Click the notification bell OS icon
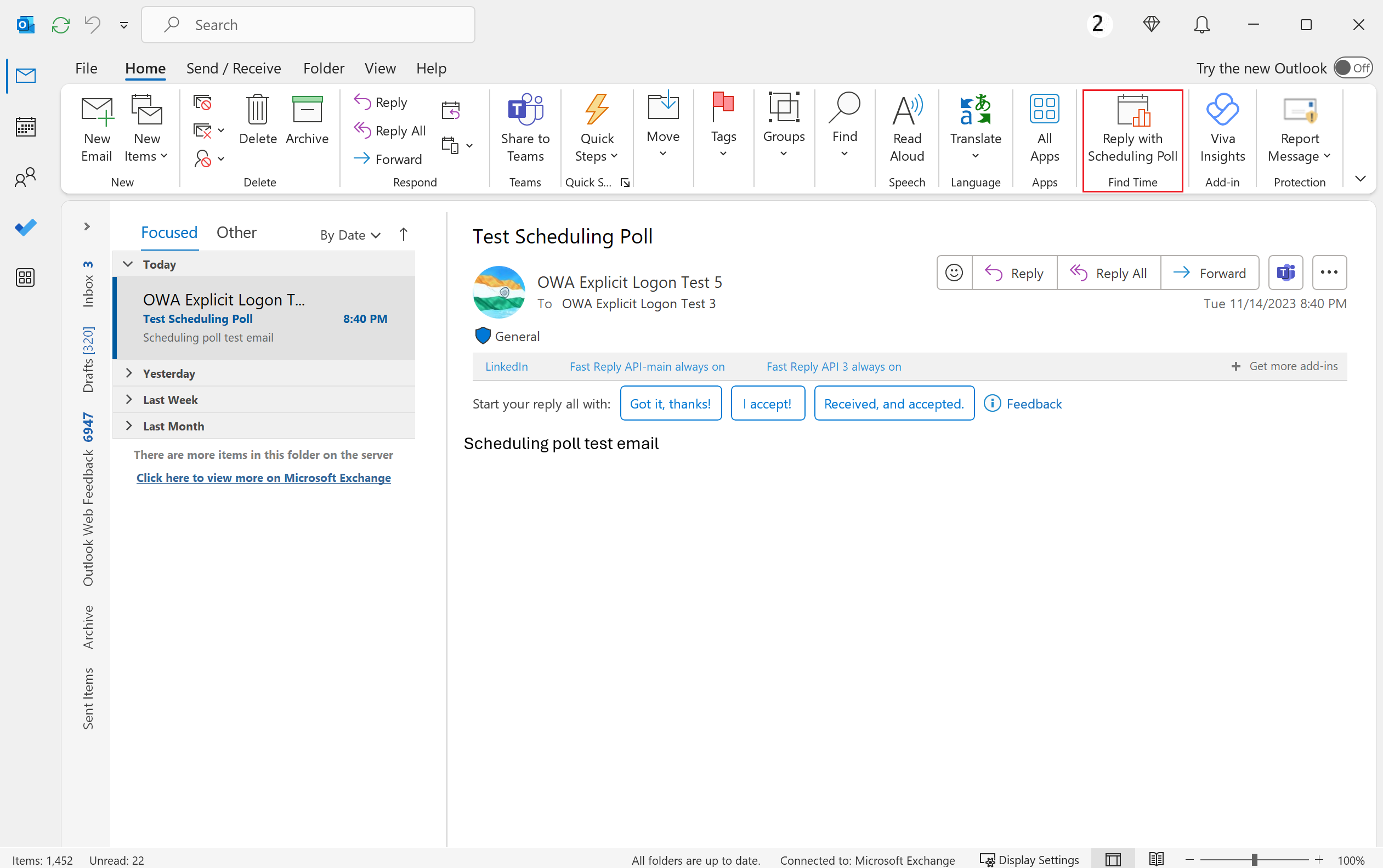The height and width of the screenshot is (868, 1383). [x=1202, y=24]
